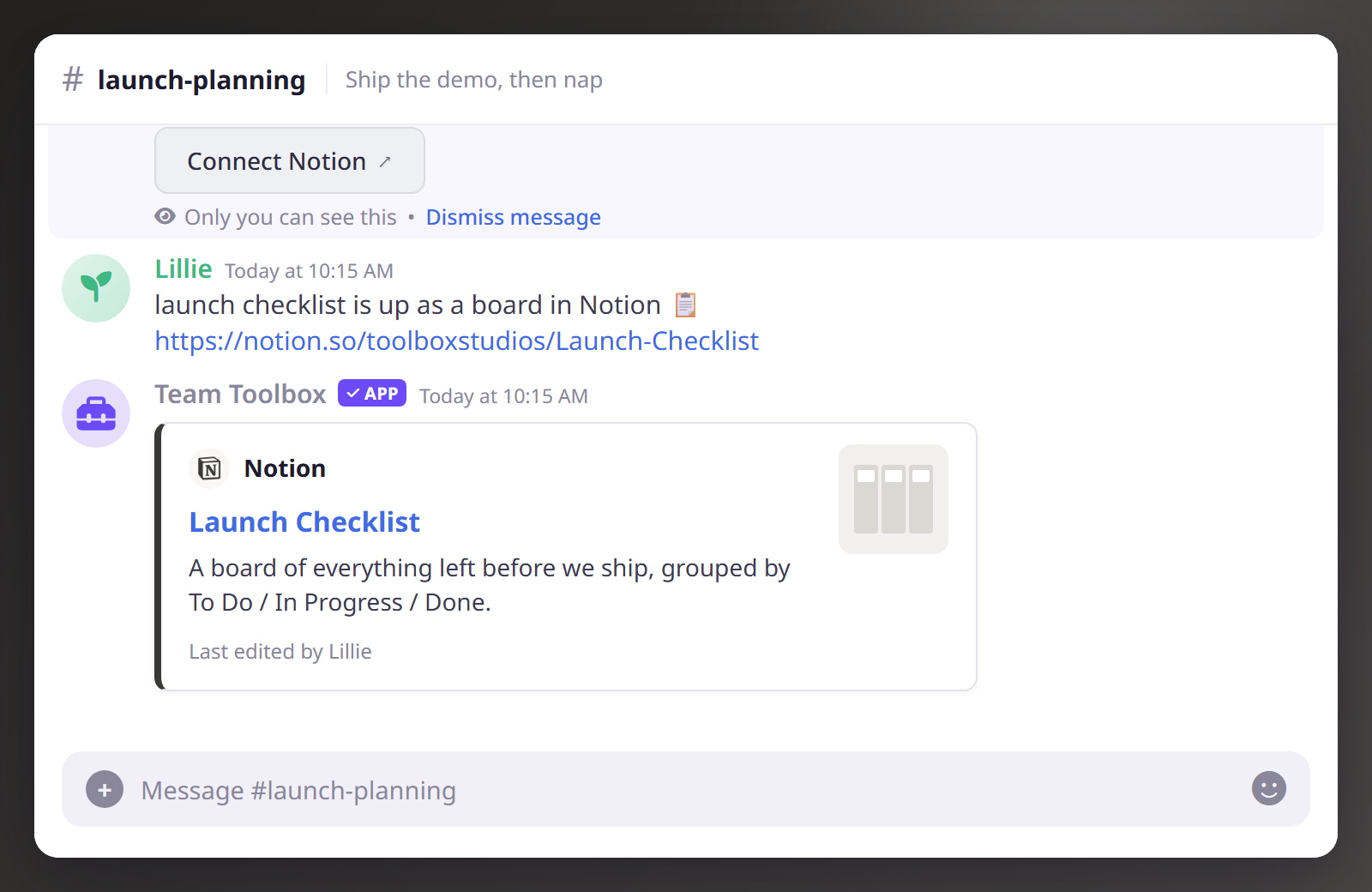The height and width of the screenshot is (892, 1372).
Task: Open the emoji picker smiley
Action: click(x=1268, y=788)
